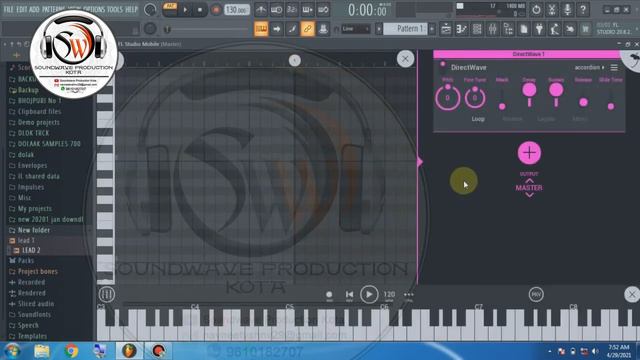The height and width of the screenshot is (360, 640).
Task: Close the piano roll with round X button
Action: [x=405, y=59]
